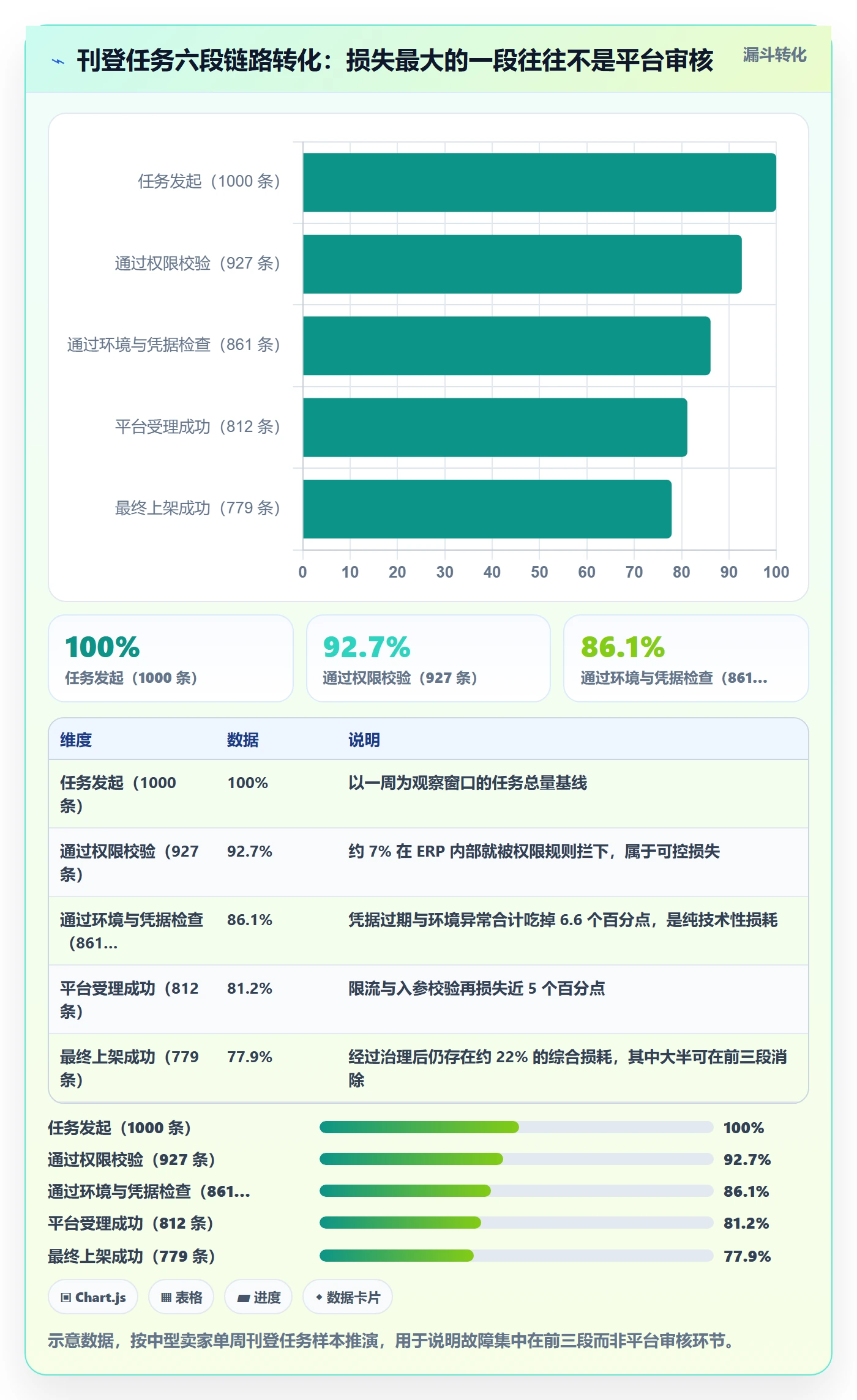Click the 通过环境与凭据检查 chart bar
This screenshot has height=1400, width=857.
click(x=507, y=346)
